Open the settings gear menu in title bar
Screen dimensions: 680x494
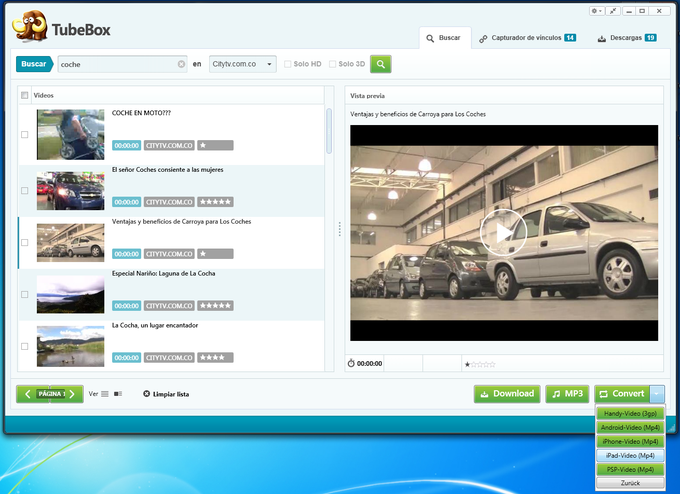click(596, 11)
